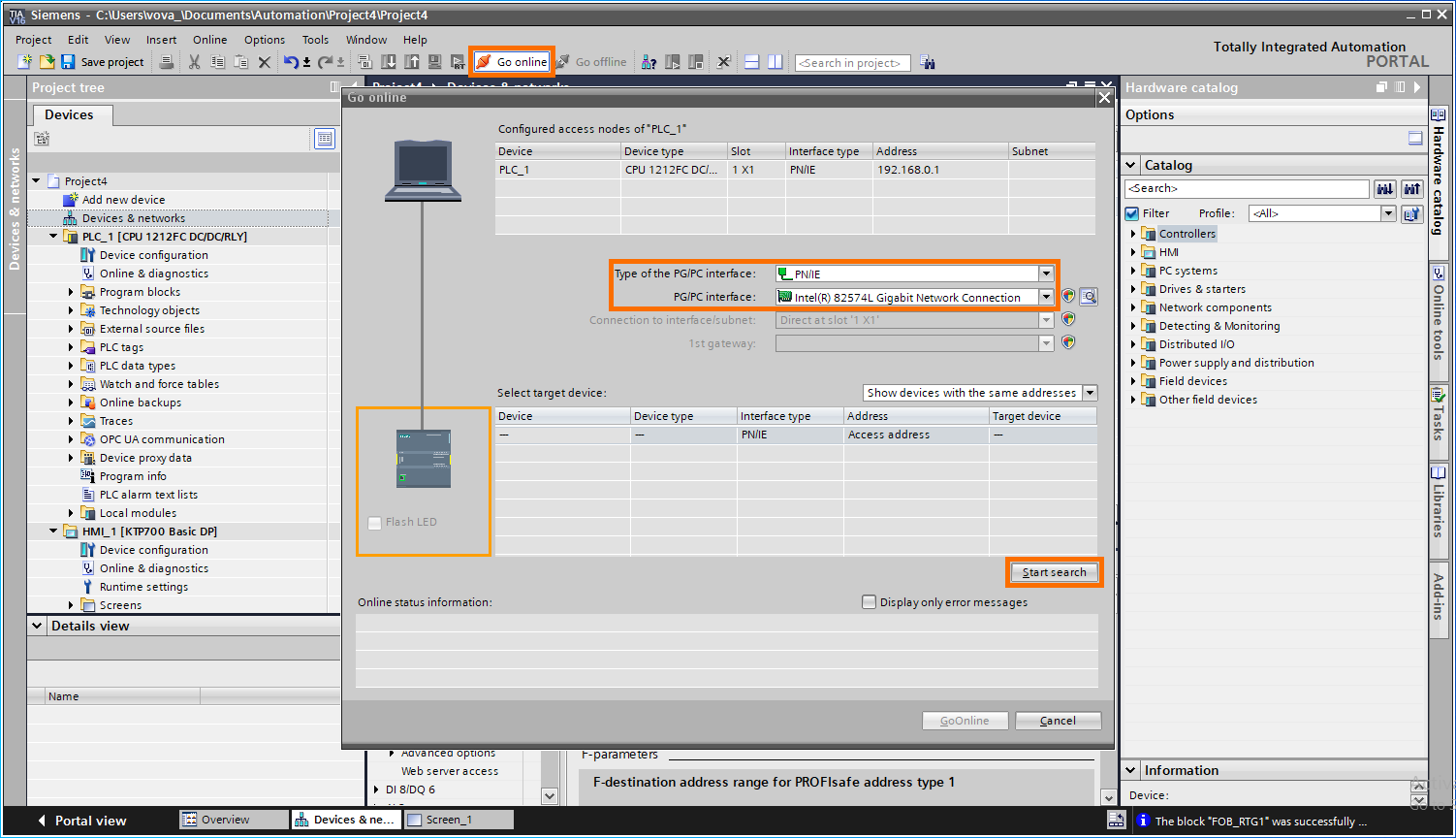1456x838 pixels.
Task: Collapse the PLC_1 tree node
Action: click(x=53, y=237)
